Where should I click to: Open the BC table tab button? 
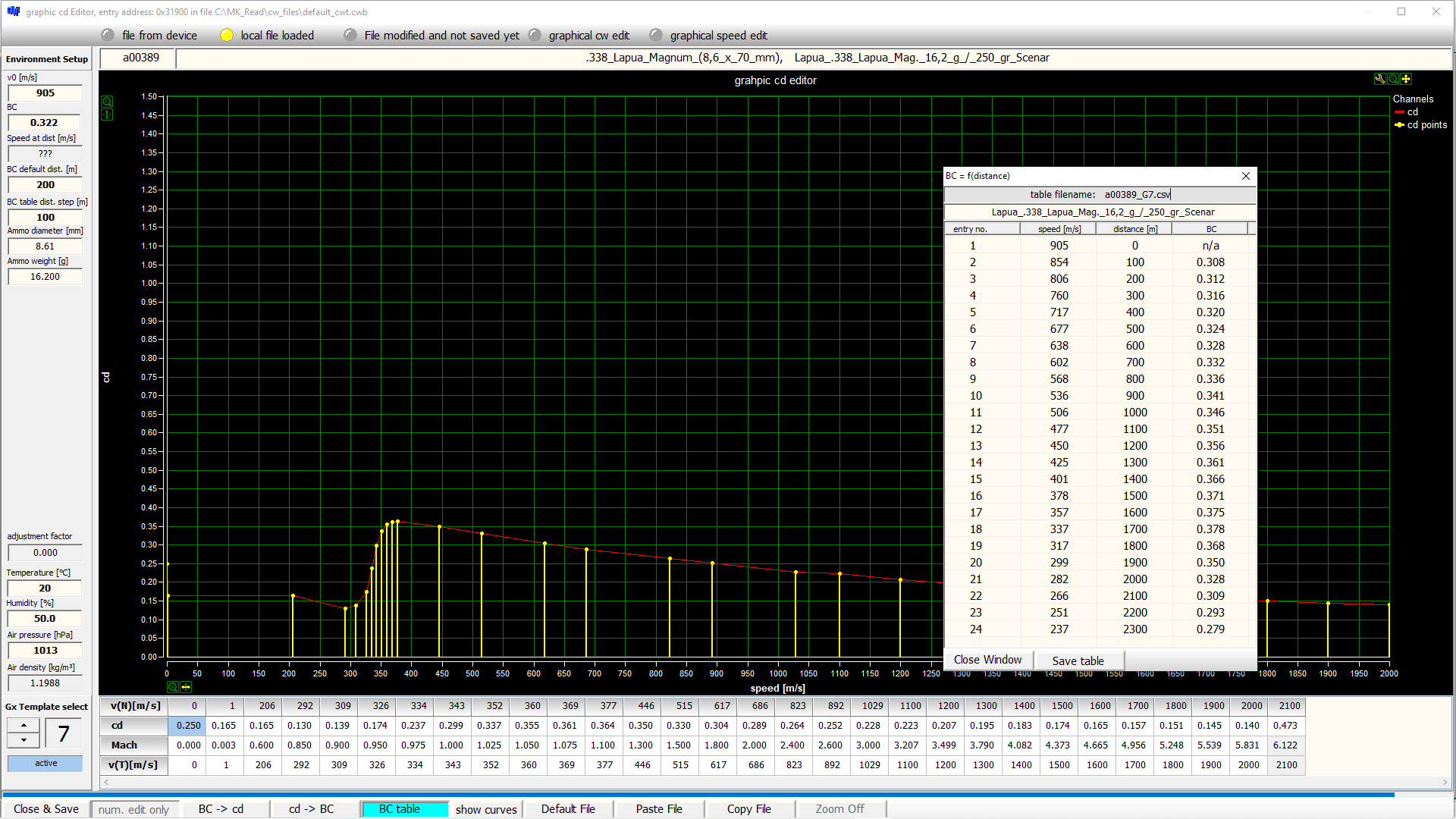pos(400,809)
